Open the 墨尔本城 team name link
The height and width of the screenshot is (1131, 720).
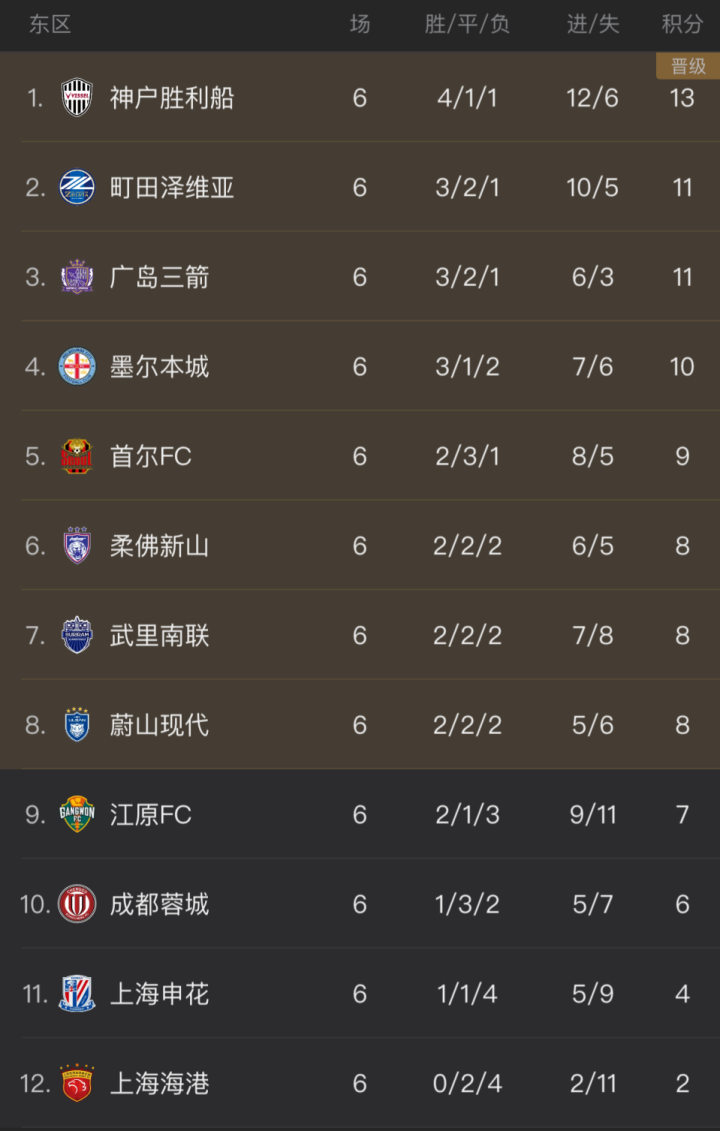coord(159,367)
